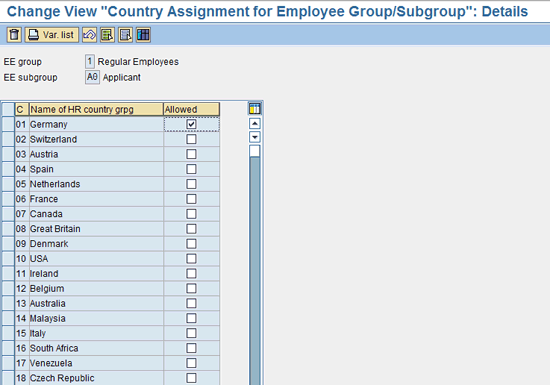
Task: Check the Allowed box for Denmark
Action: coord(191,244)
